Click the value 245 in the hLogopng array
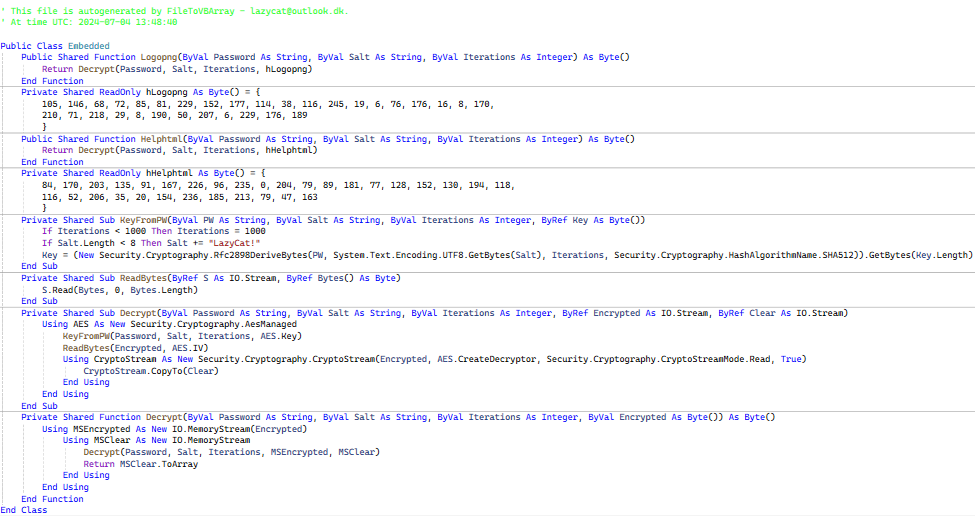 pyautogui.click(x=336, y=104)
